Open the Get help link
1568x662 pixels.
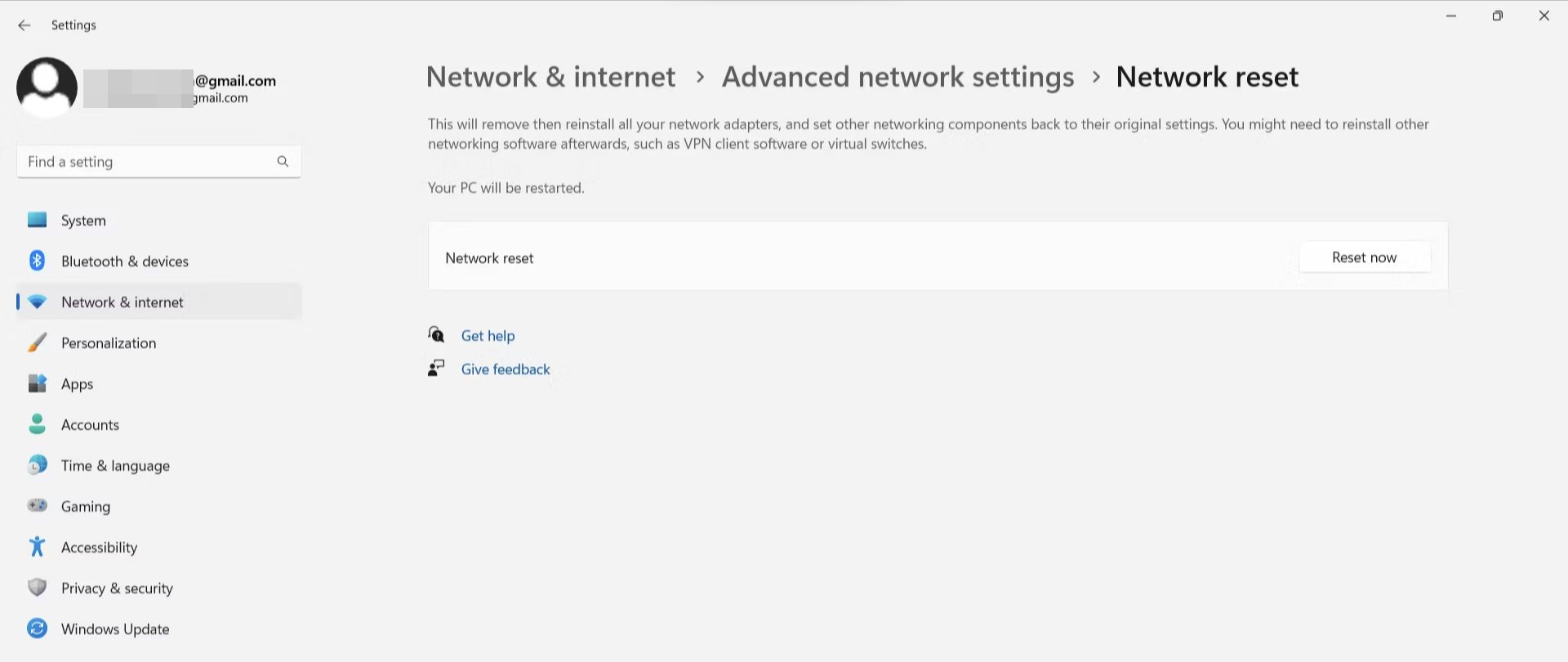tap(488, 336)
